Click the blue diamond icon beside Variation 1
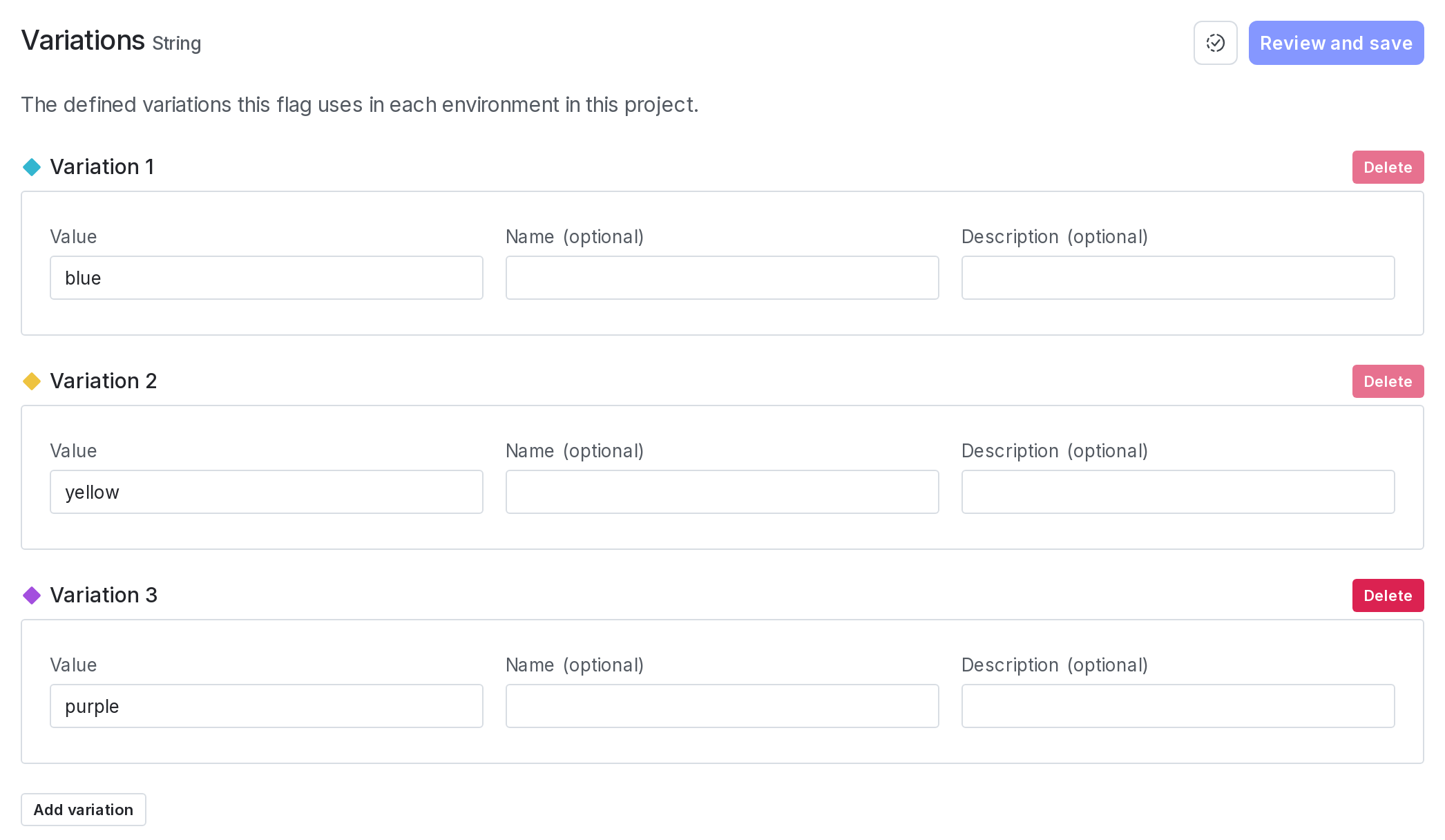This screenshot has width=1445, height=840. coord(32,167)
